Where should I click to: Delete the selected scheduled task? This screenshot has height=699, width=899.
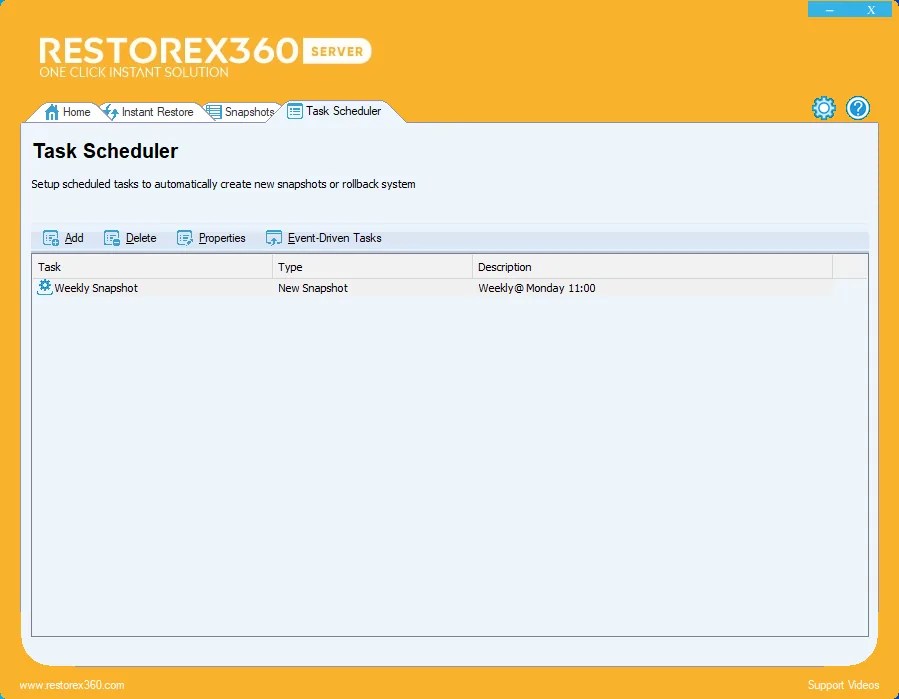coord(130,238)
